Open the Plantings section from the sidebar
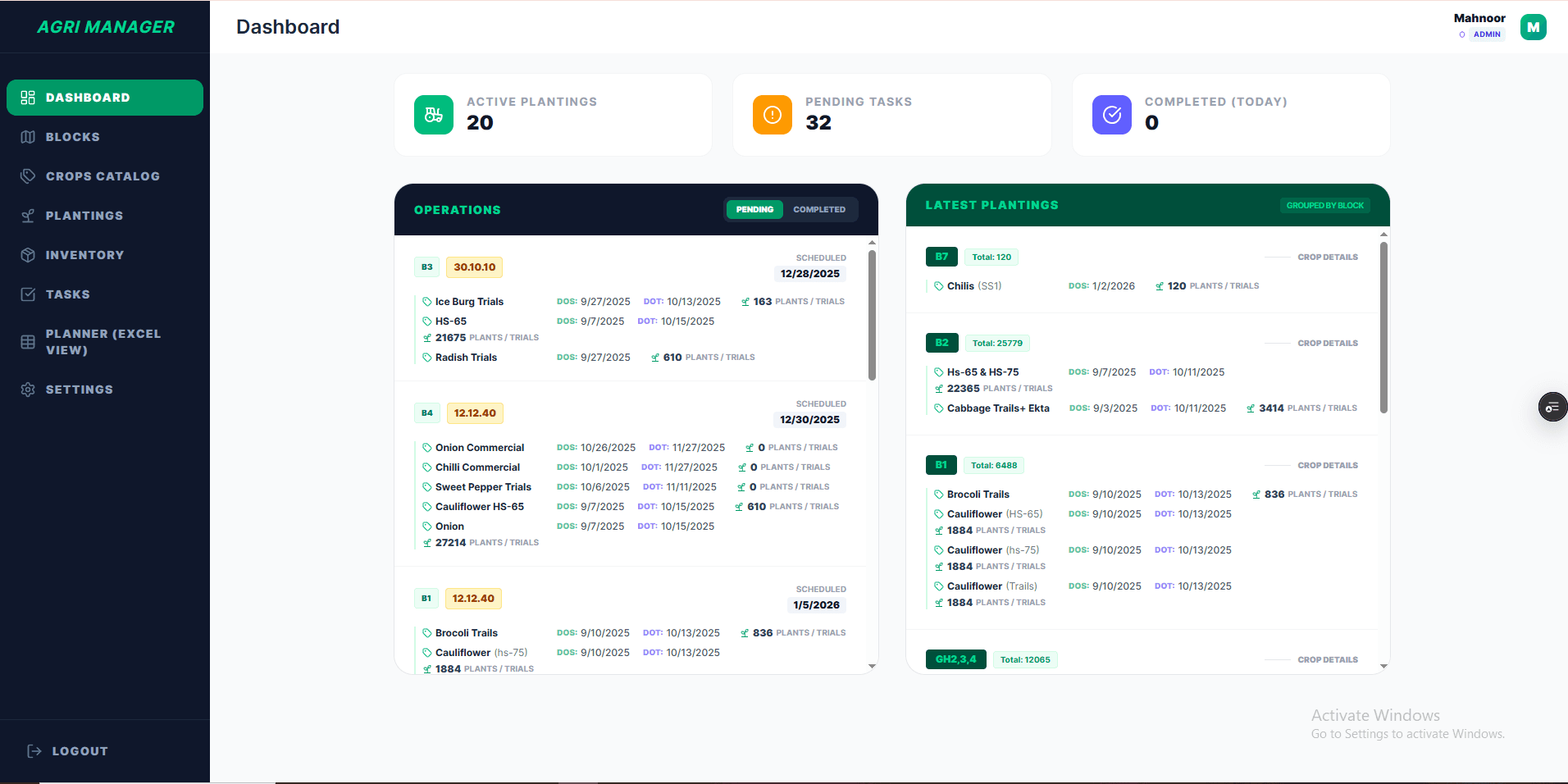 tap(28, 215)
